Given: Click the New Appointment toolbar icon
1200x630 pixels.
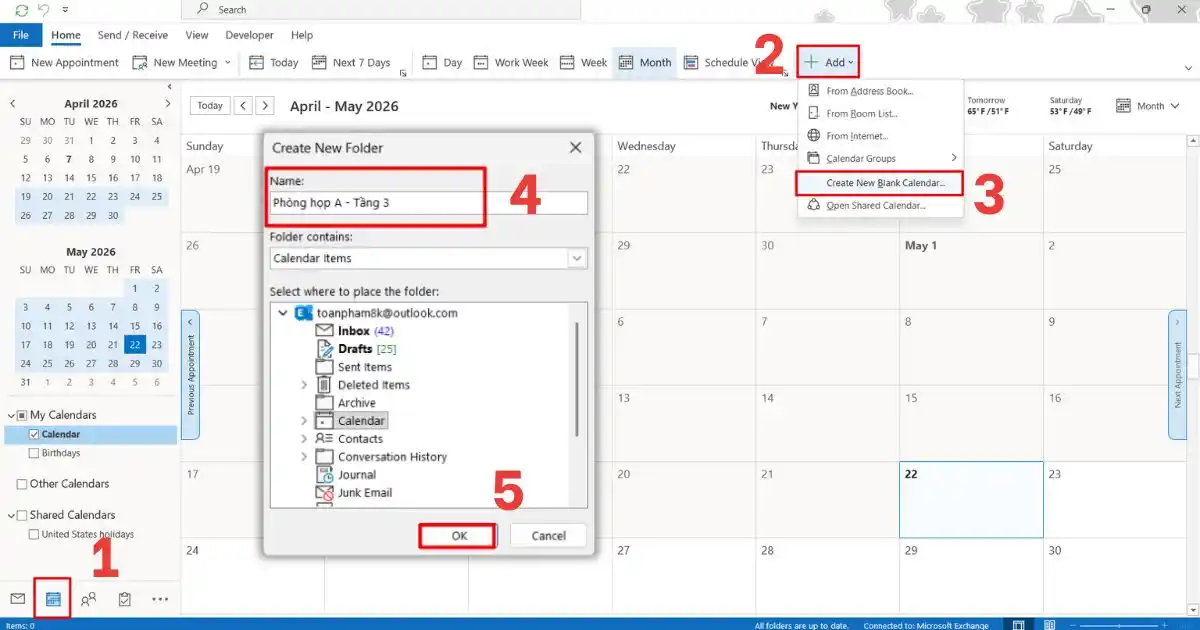Looking at the screenshot, I should click(16, 62).
